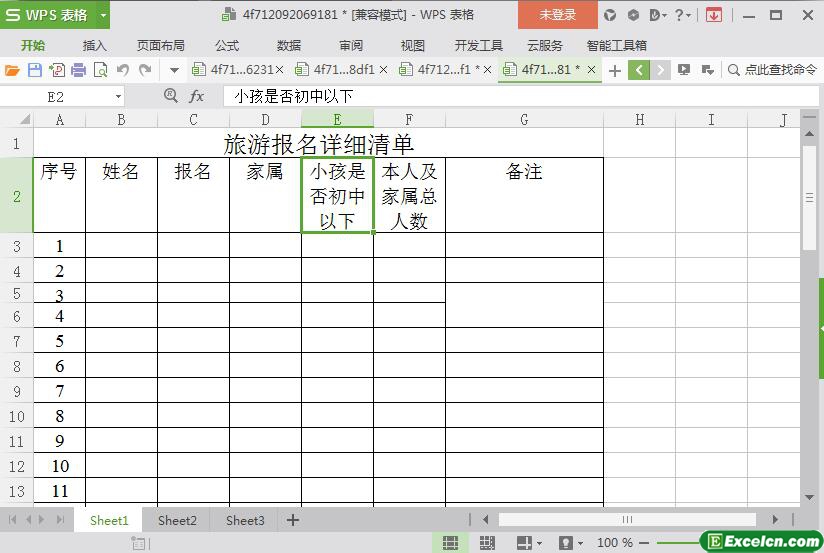Click the tab display options icon

tap(684, 70)
